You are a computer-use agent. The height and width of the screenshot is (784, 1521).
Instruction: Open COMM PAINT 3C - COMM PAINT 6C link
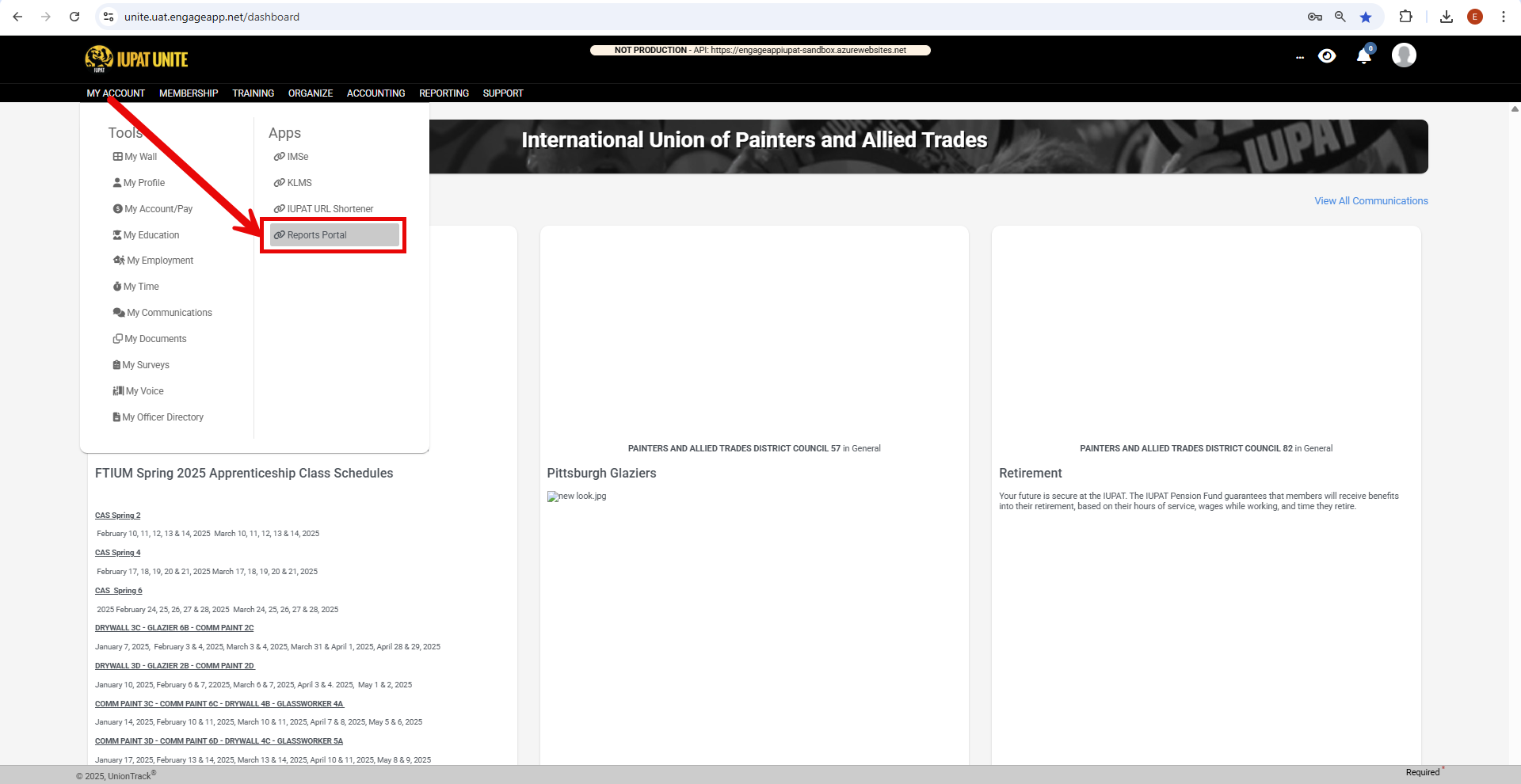pyautogui.click(x=219, y=704)
